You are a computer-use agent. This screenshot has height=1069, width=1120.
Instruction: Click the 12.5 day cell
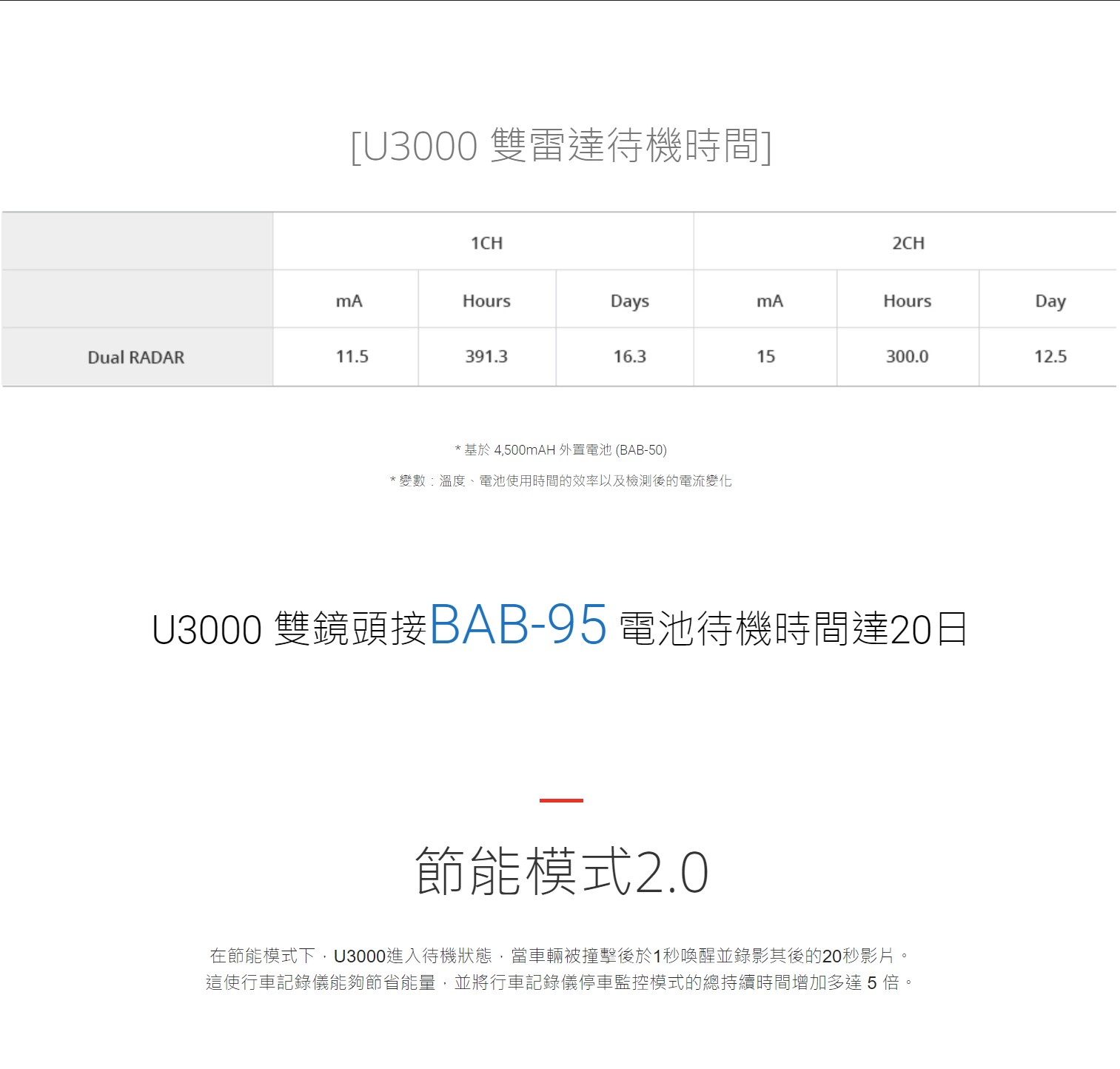tap(1050, 356)
